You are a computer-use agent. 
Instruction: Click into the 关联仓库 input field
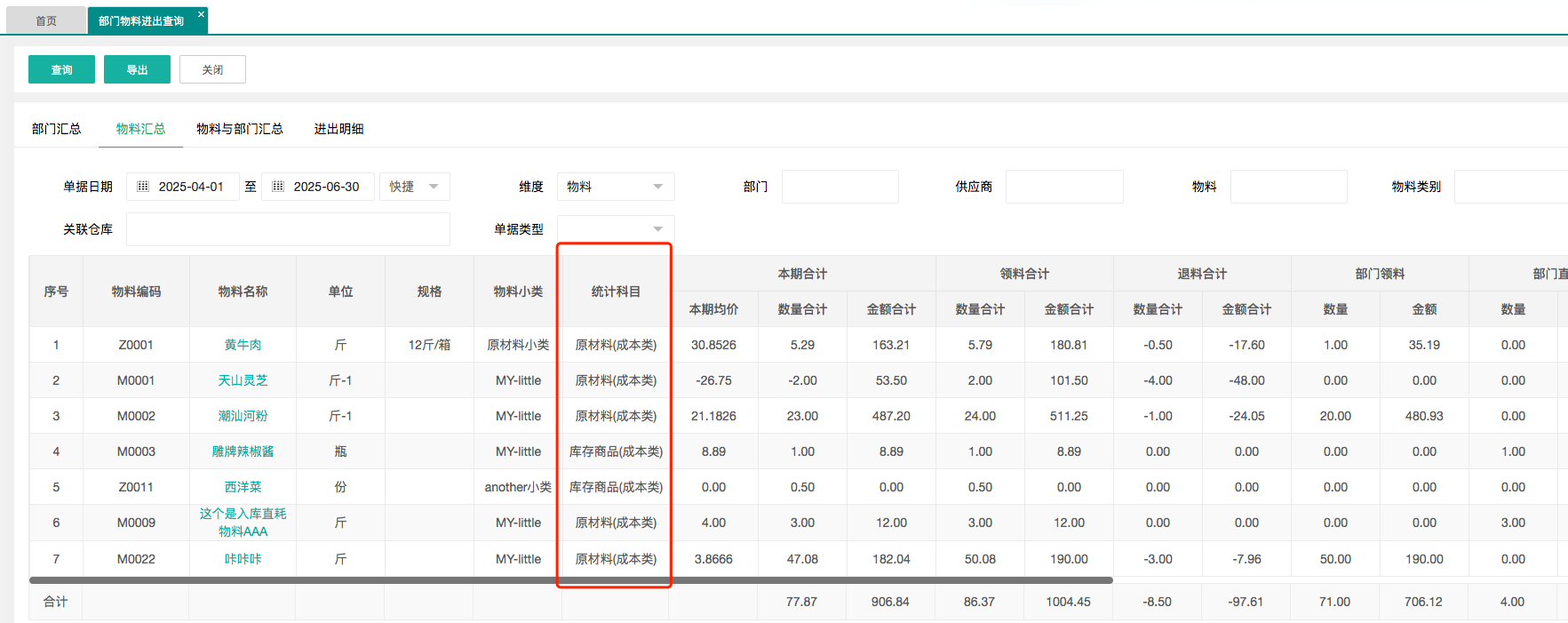click(288, 229)
